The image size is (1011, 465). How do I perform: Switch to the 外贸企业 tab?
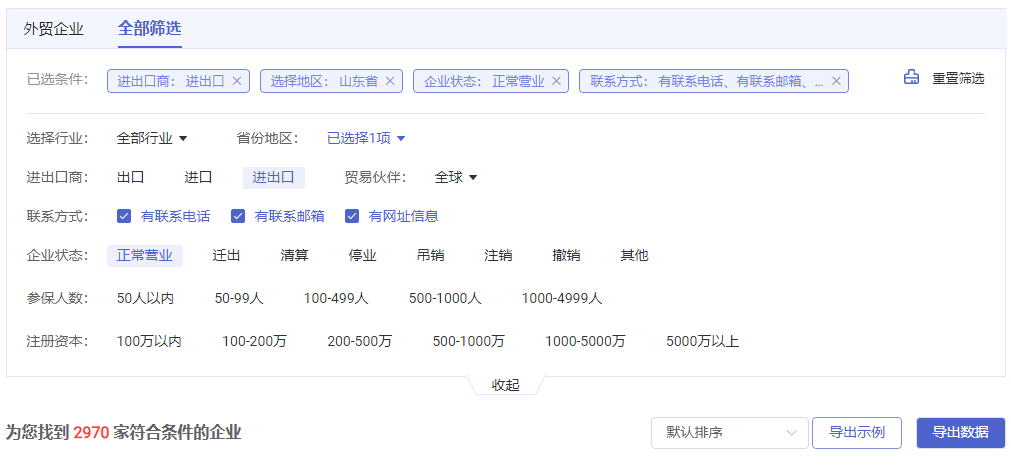(54, 28)
